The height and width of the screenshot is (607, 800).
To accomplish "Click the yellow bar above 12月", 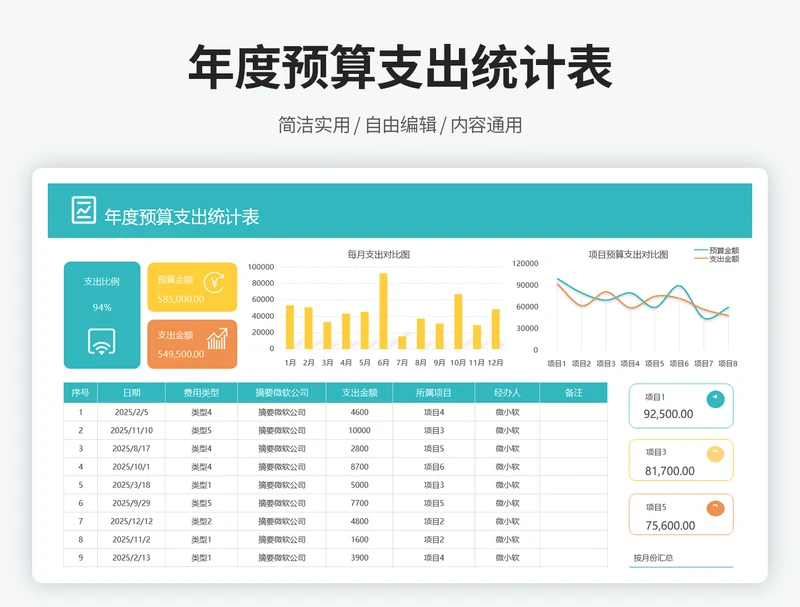I will 495,329.
